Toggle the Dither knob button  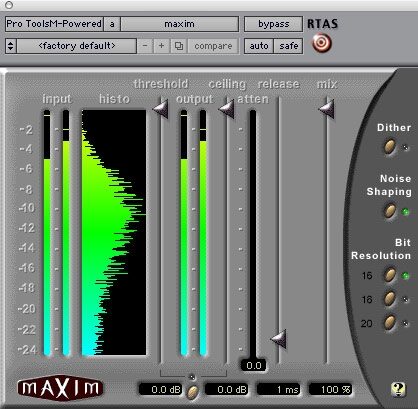tap(390, 147)
